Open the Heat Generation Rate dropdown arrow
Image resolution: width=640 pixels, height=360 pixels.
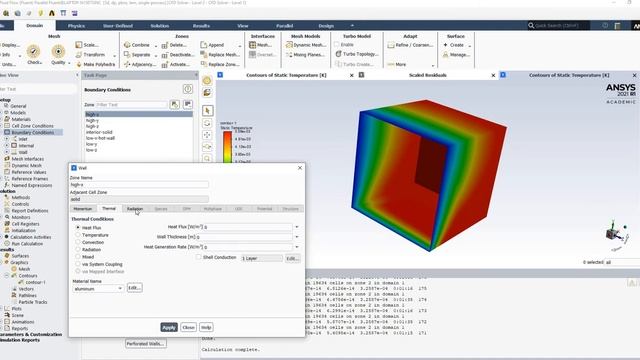click(x=297, y=247)
